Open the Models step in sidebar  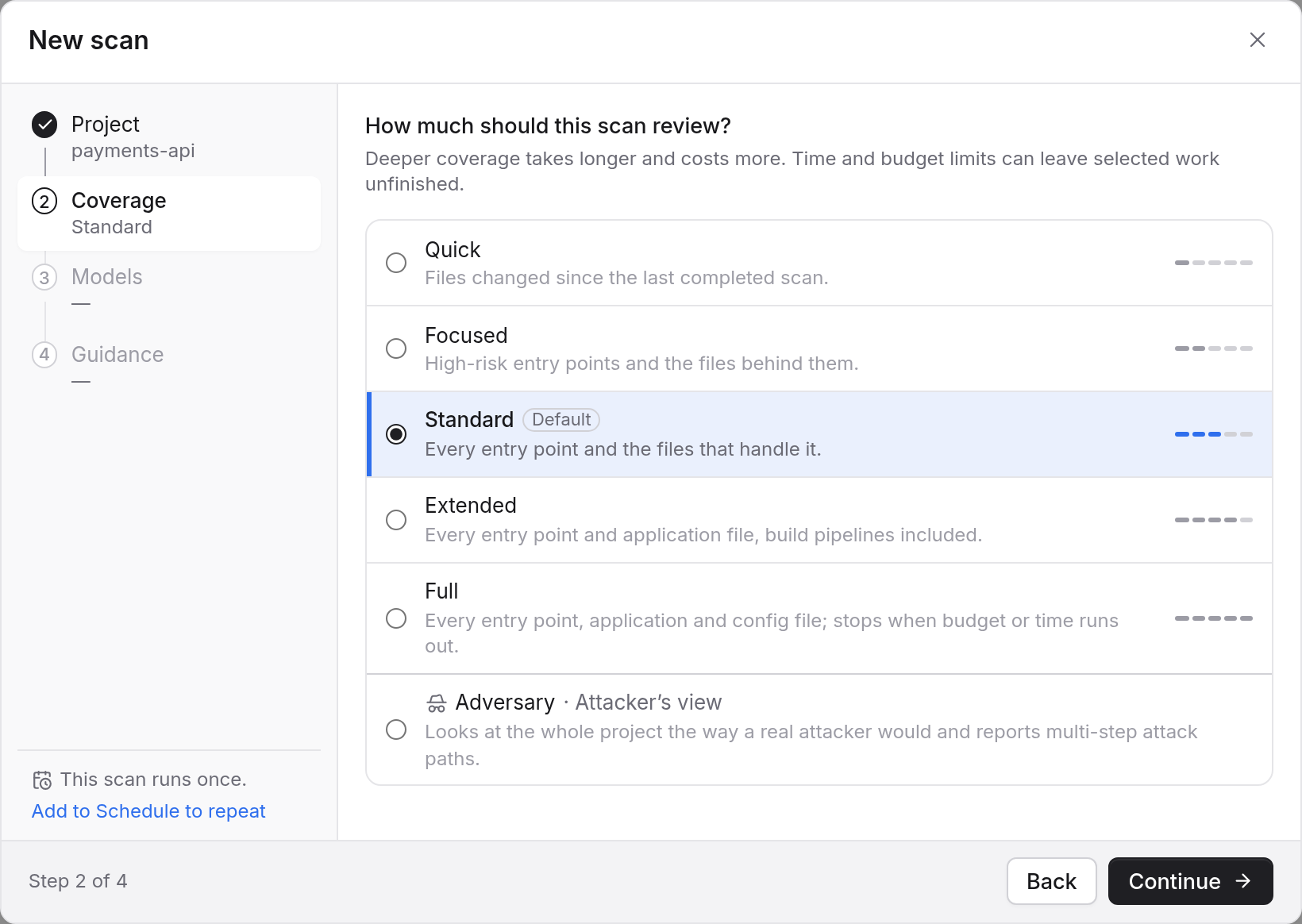pyautogui.click(x=169, y=291)
